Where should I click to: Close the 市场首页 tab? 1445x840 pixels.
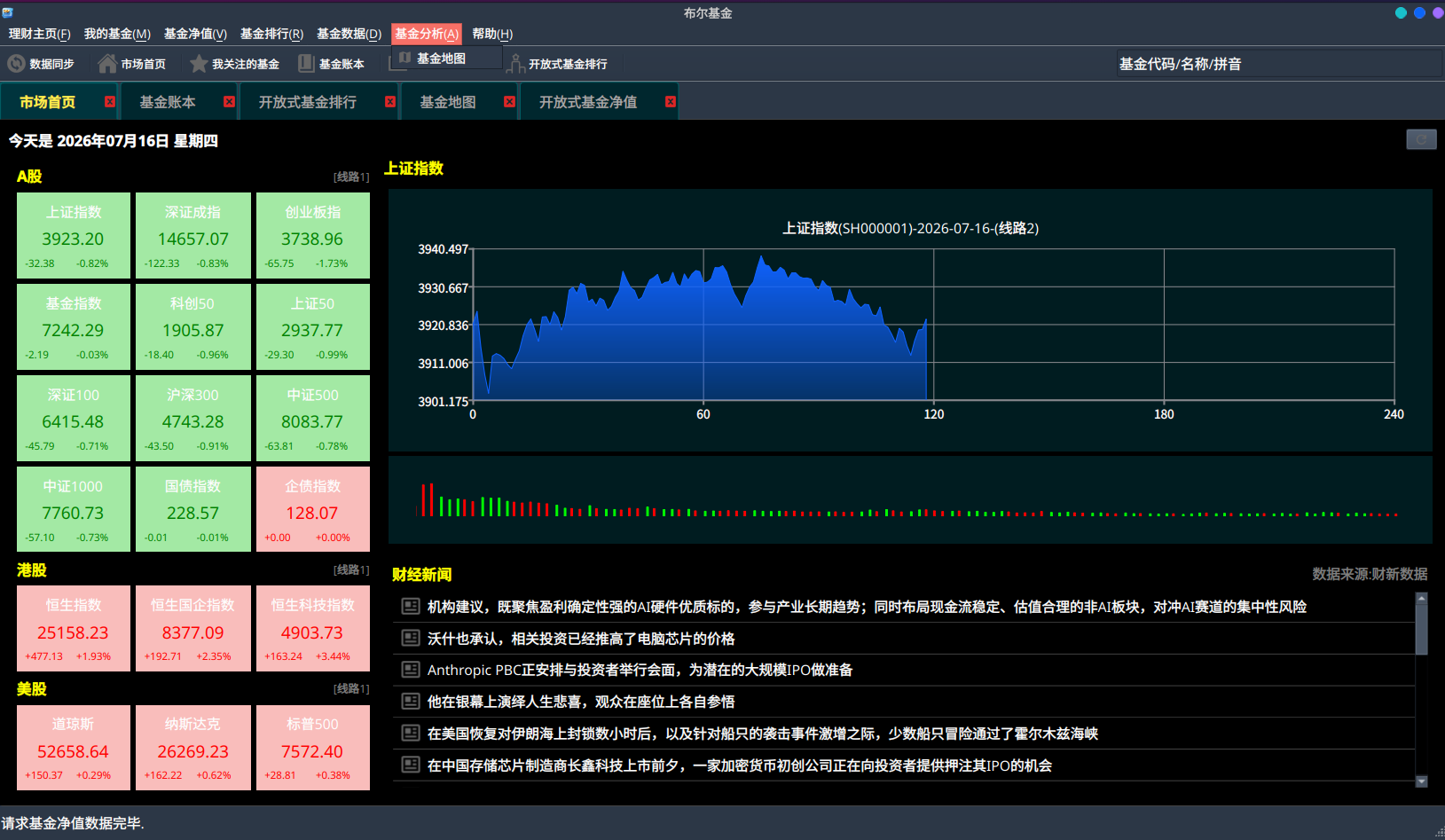[x=110, y=101]
